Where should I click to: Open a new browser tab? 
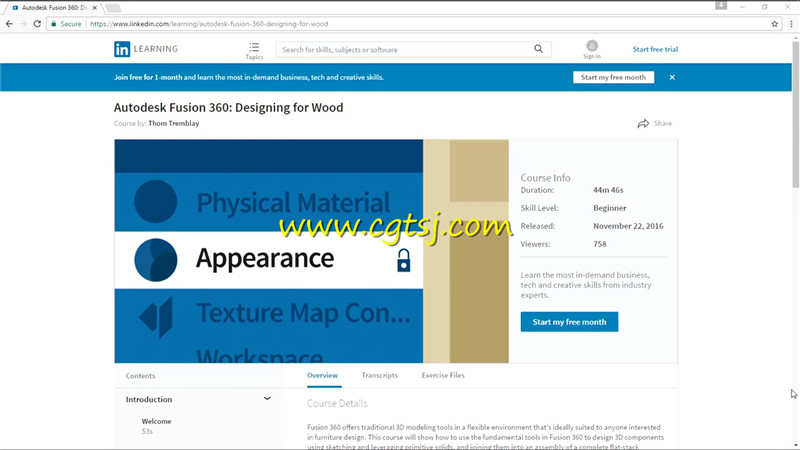(x=113, y=8)
